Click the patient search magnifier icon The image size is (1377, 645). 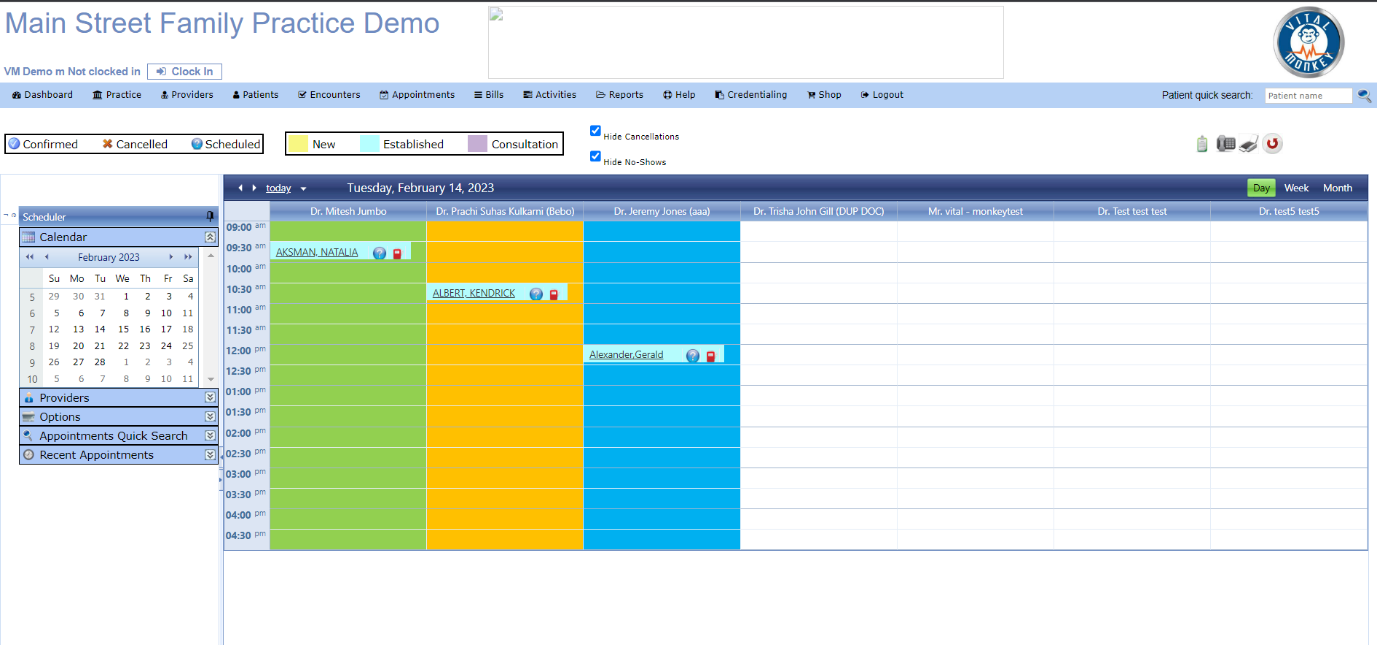tap(1364, 96)
